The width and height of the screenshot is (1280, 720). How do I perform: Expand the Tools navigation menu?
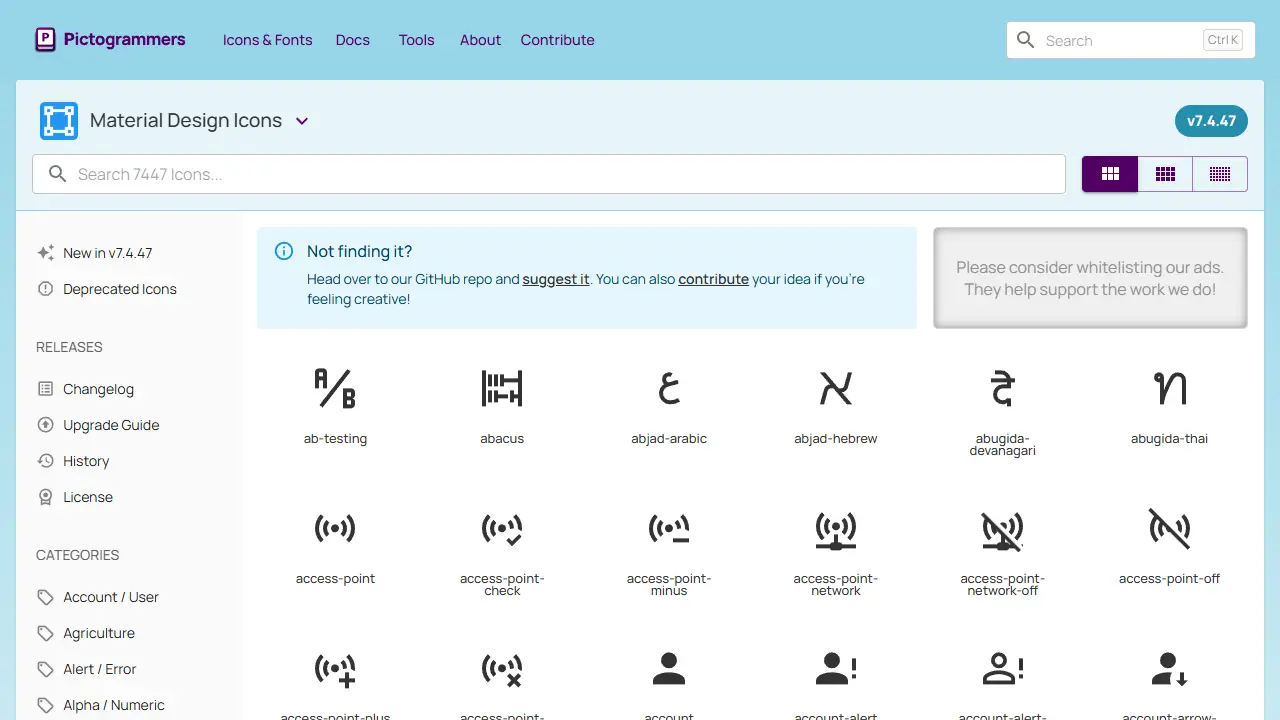(x=416, y=40)
